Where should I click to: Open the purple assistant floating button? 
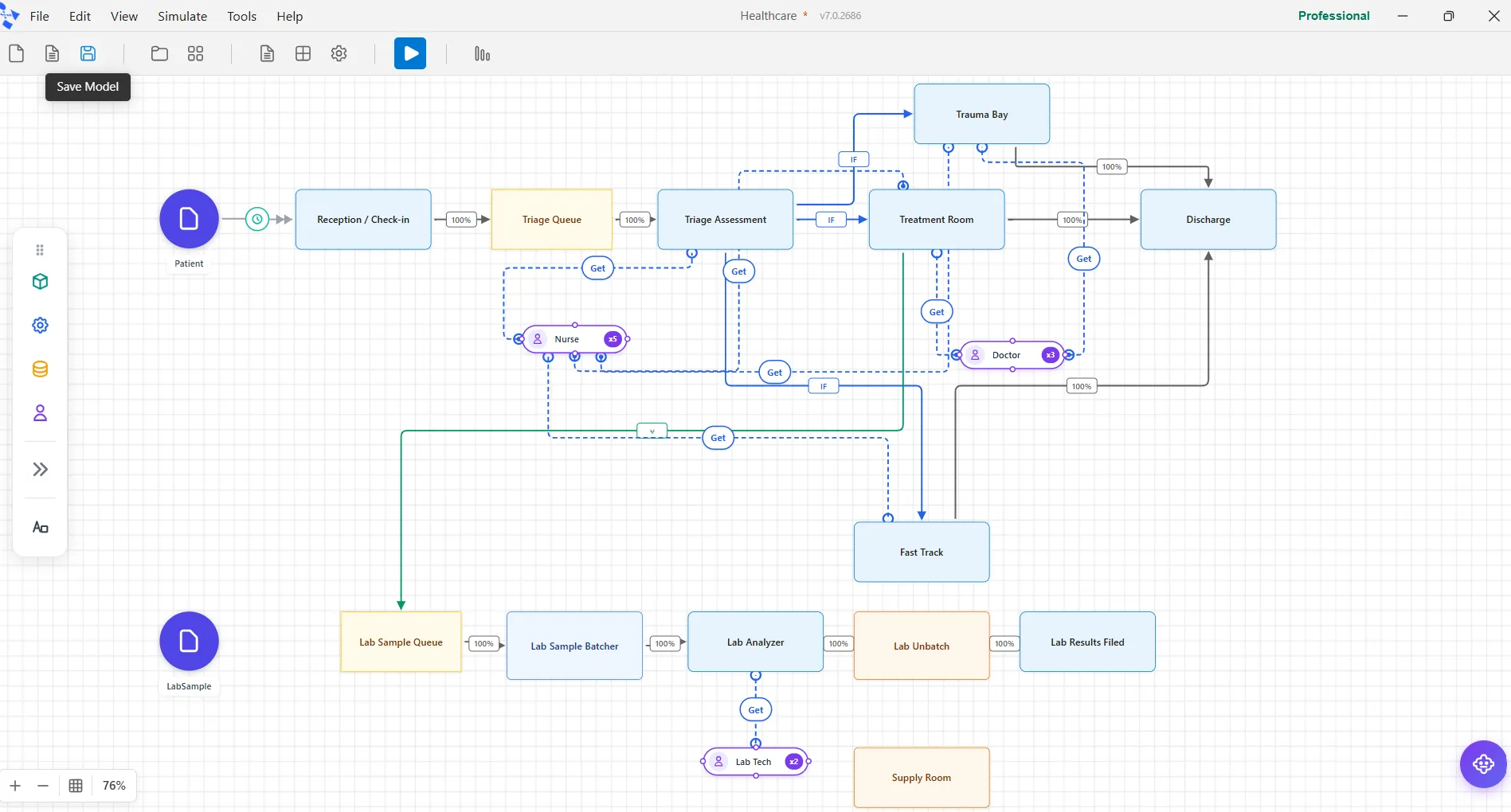coord(1483,764)
